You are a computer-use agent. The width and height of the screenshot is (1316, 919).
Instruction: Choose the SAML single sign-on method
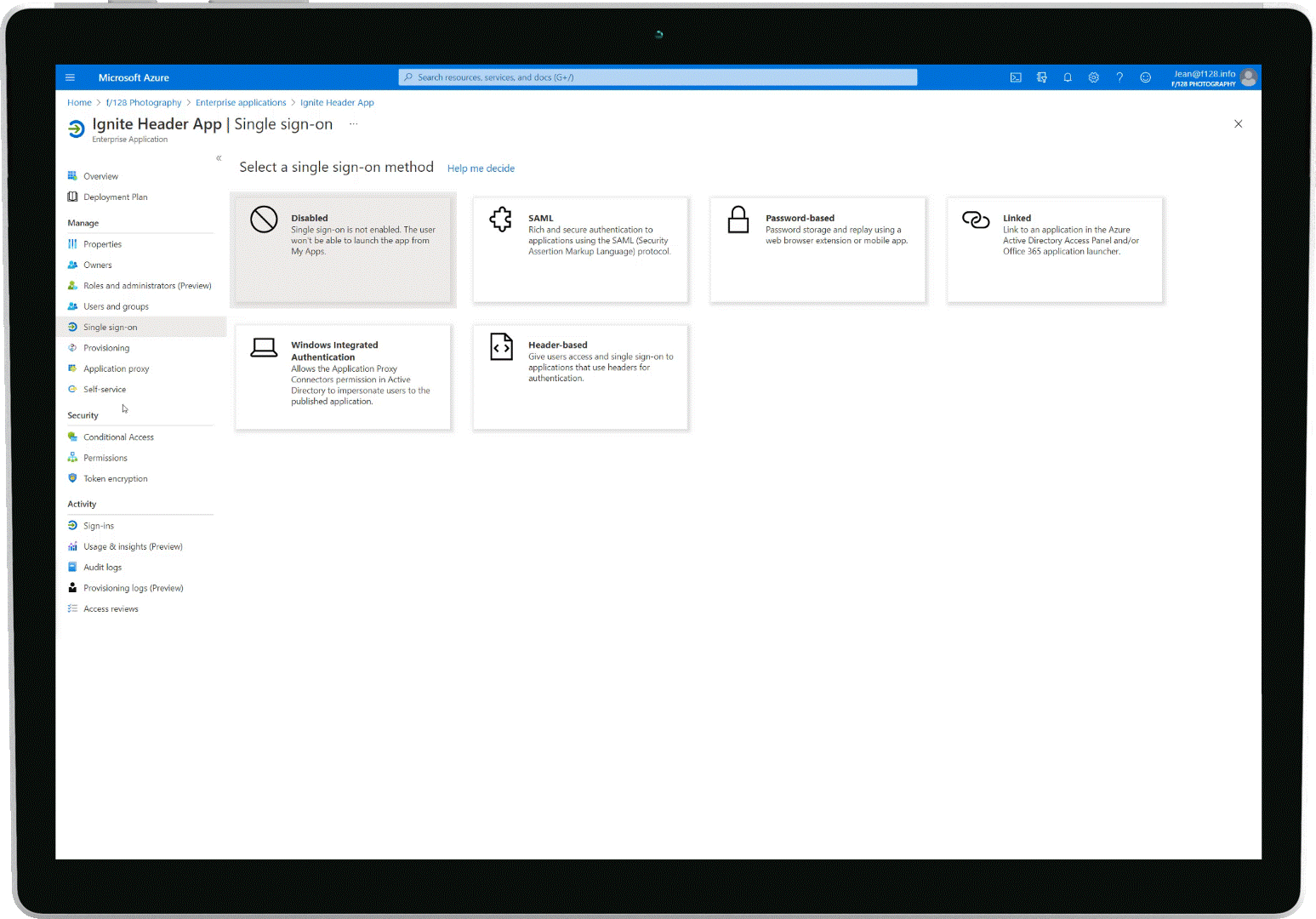(x=579, y=249)
